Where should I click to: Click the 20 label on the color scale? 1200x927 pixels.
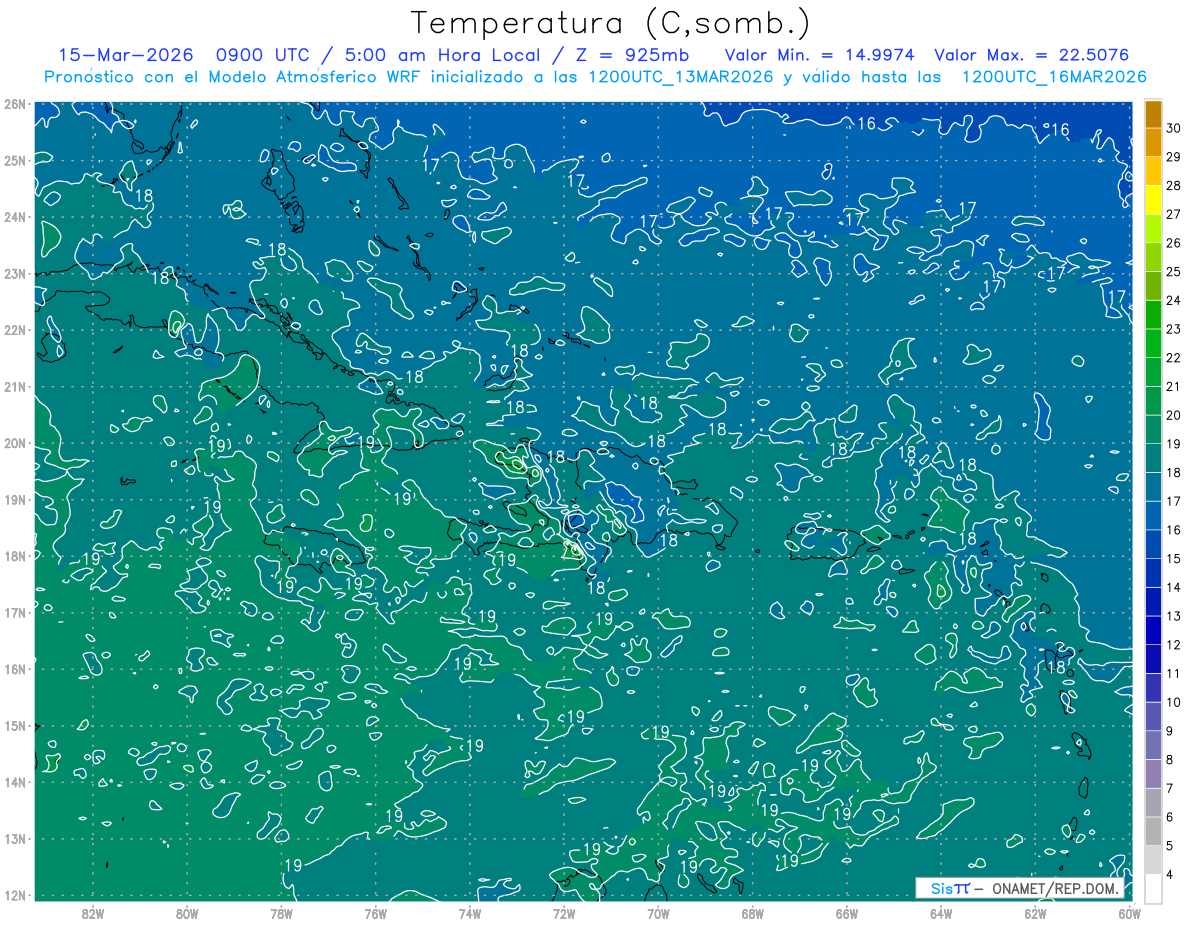pos(1174,415)
